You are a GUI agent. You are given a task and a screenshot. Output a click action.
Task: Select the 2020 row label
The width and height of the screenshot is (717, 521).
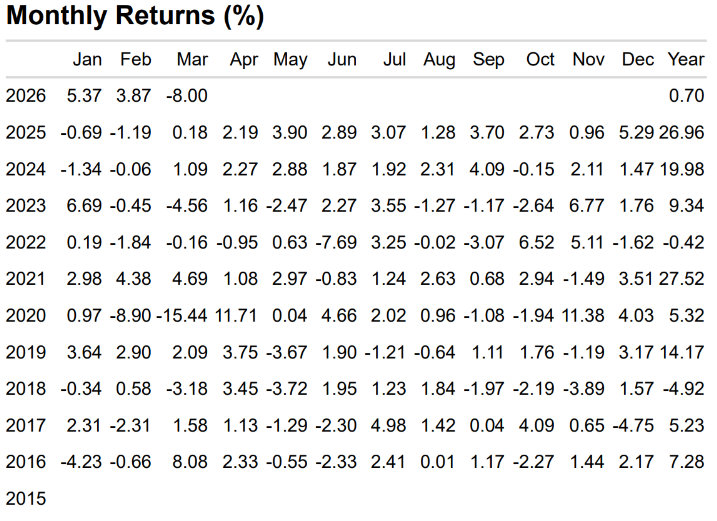point(25,316)
